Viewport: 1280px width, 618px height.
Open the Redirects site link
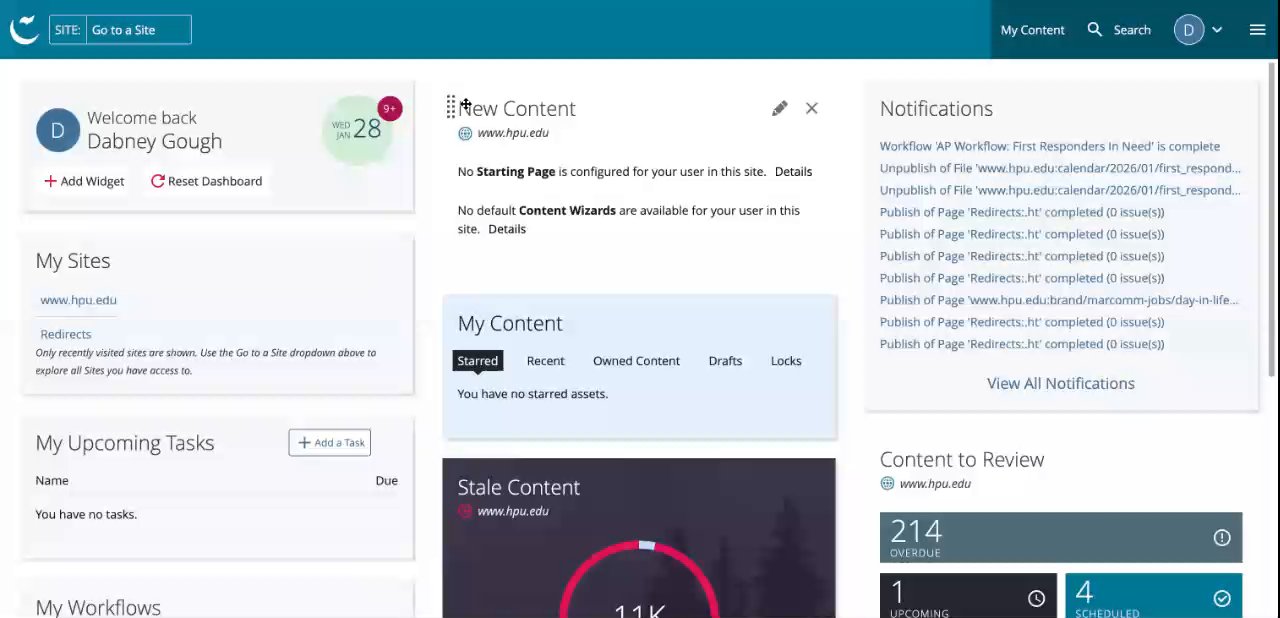pyautogui.click(x=65, y=334)
